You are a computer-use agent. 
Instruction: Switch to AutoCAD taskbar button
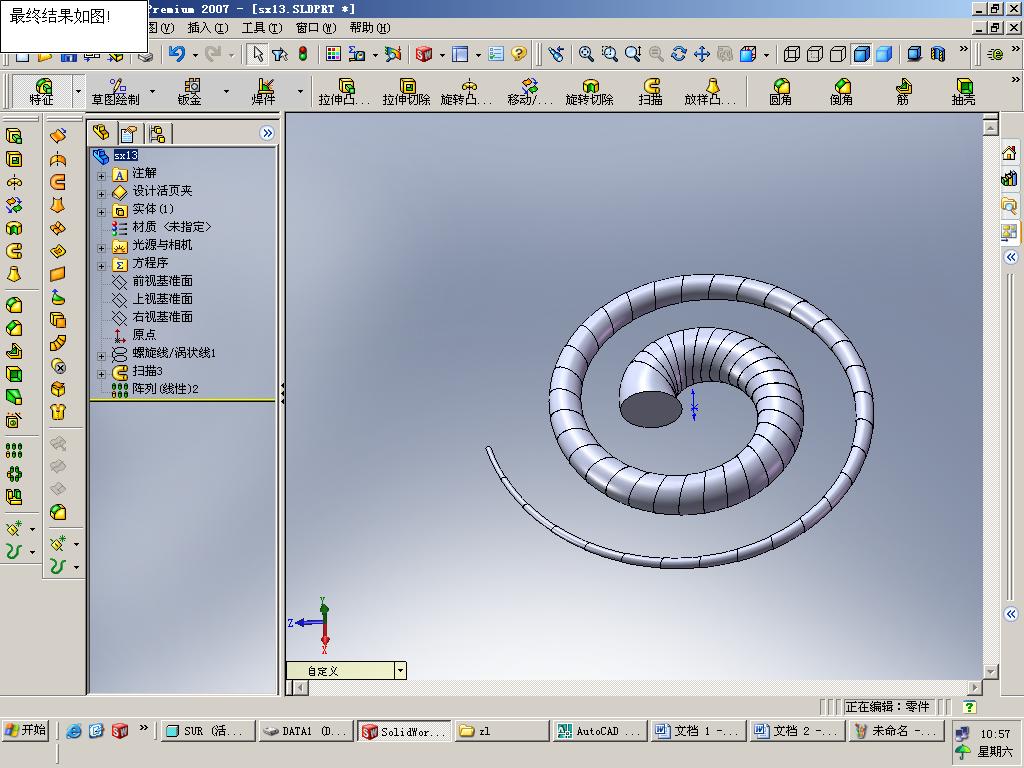600,731
